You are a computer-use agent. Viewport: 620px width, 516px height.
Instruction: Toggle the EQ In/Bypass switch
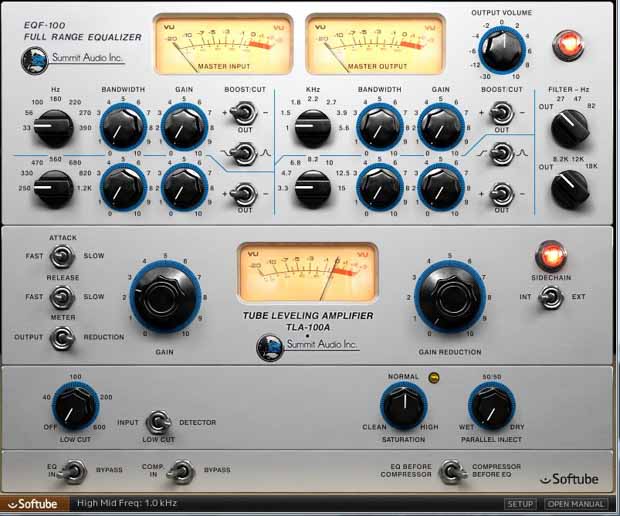tap(71, 469)
